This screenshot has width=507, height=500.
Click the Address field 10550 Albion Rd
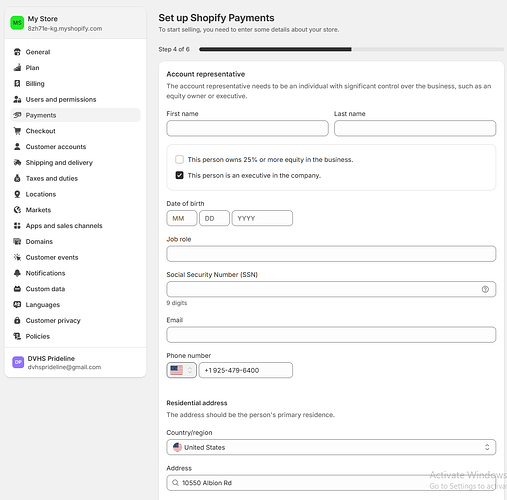point(331,483)
